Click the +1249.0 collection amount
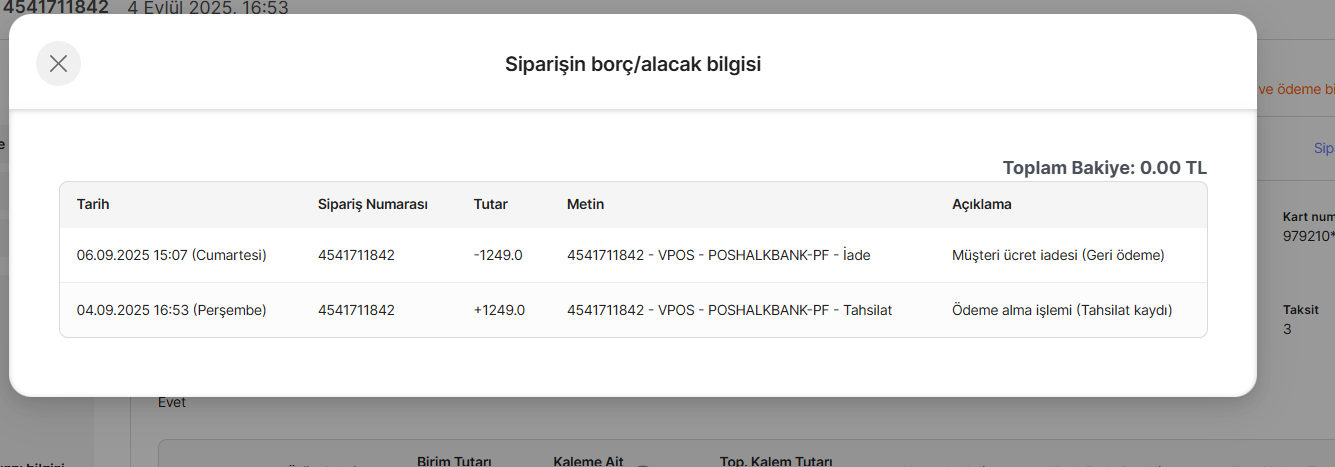The width and height of the screenshot is (1335, 467). coord(499,310)
